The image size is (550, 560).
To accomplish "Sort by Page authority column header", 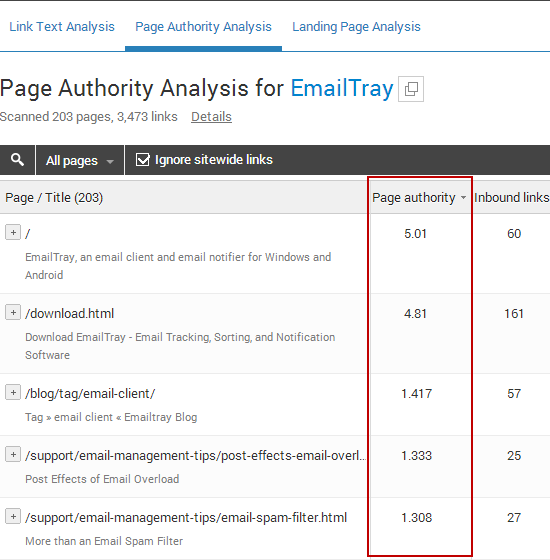I will [419, 198].
